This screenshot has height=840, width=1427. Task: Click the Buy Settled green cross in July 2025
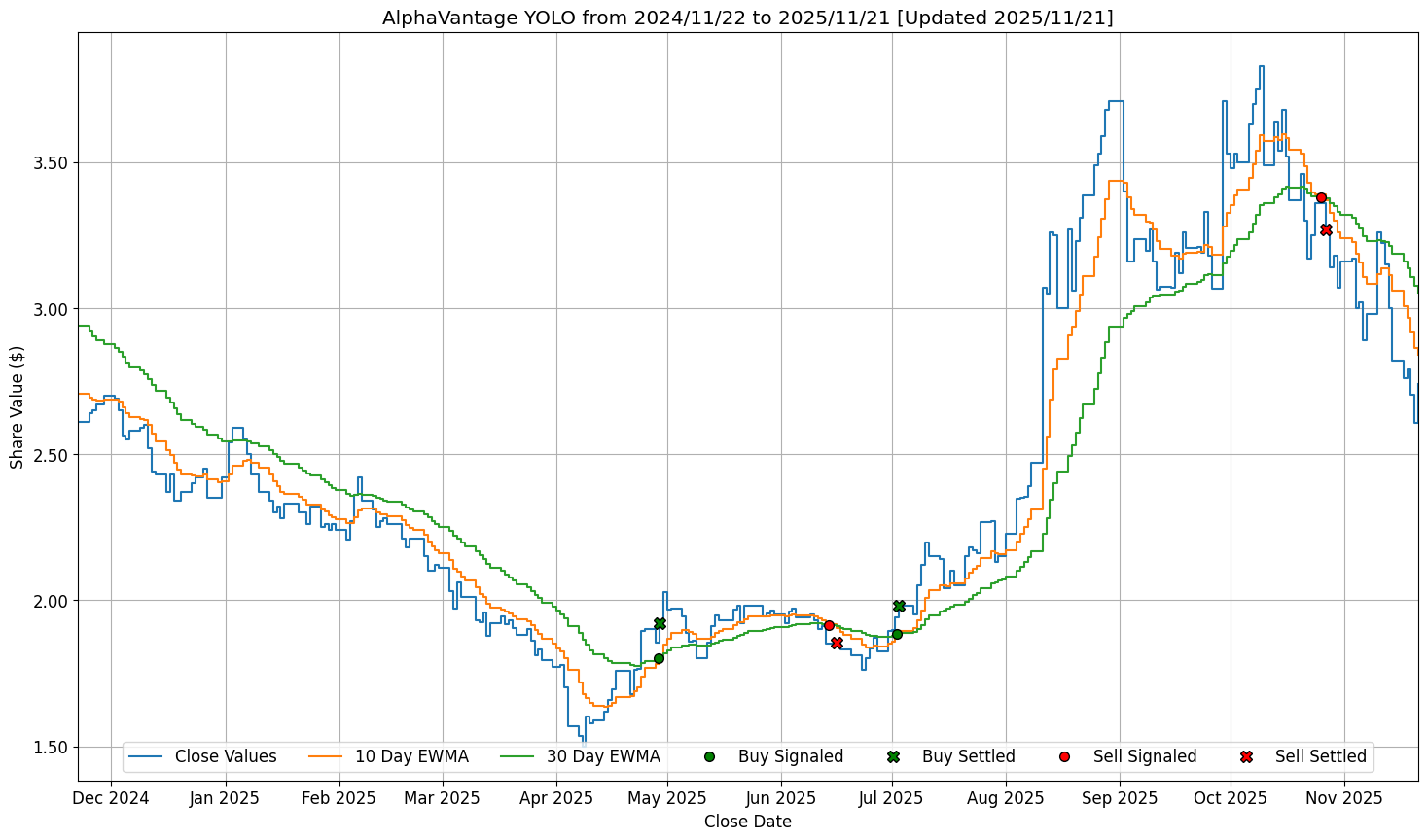(x=899, y=606)
